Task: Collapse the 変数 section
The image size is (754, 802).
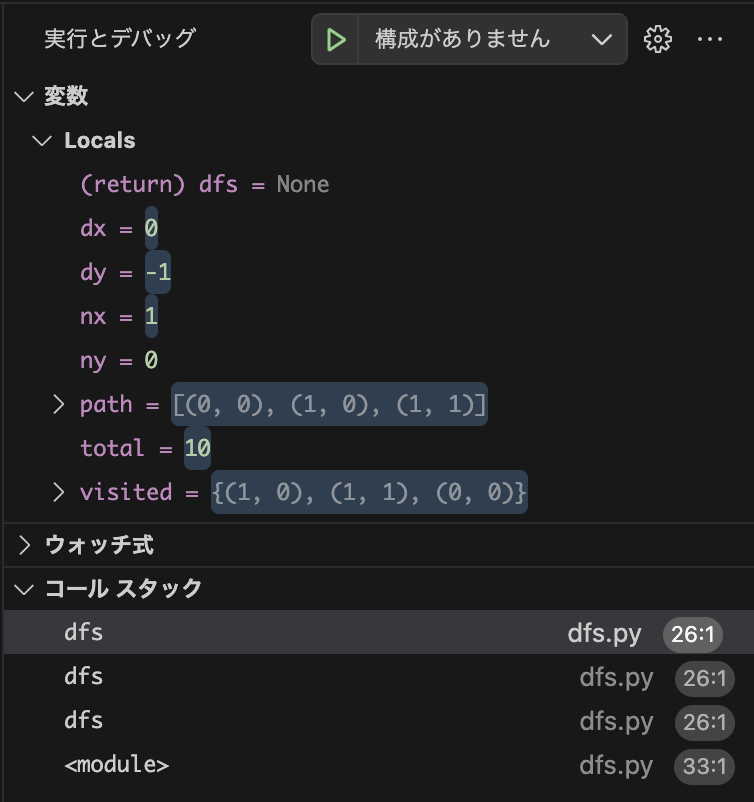Action: (x=24, y=96)
